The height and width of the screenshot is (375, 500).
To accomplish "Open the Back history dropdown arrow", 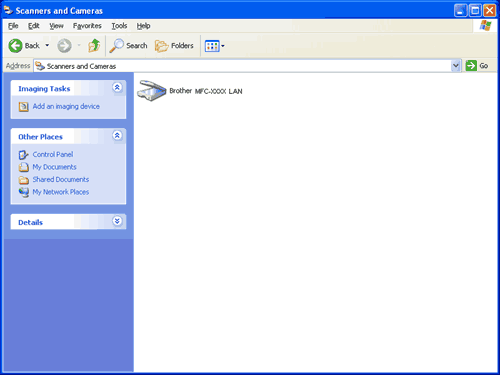I will coord(47,45).
